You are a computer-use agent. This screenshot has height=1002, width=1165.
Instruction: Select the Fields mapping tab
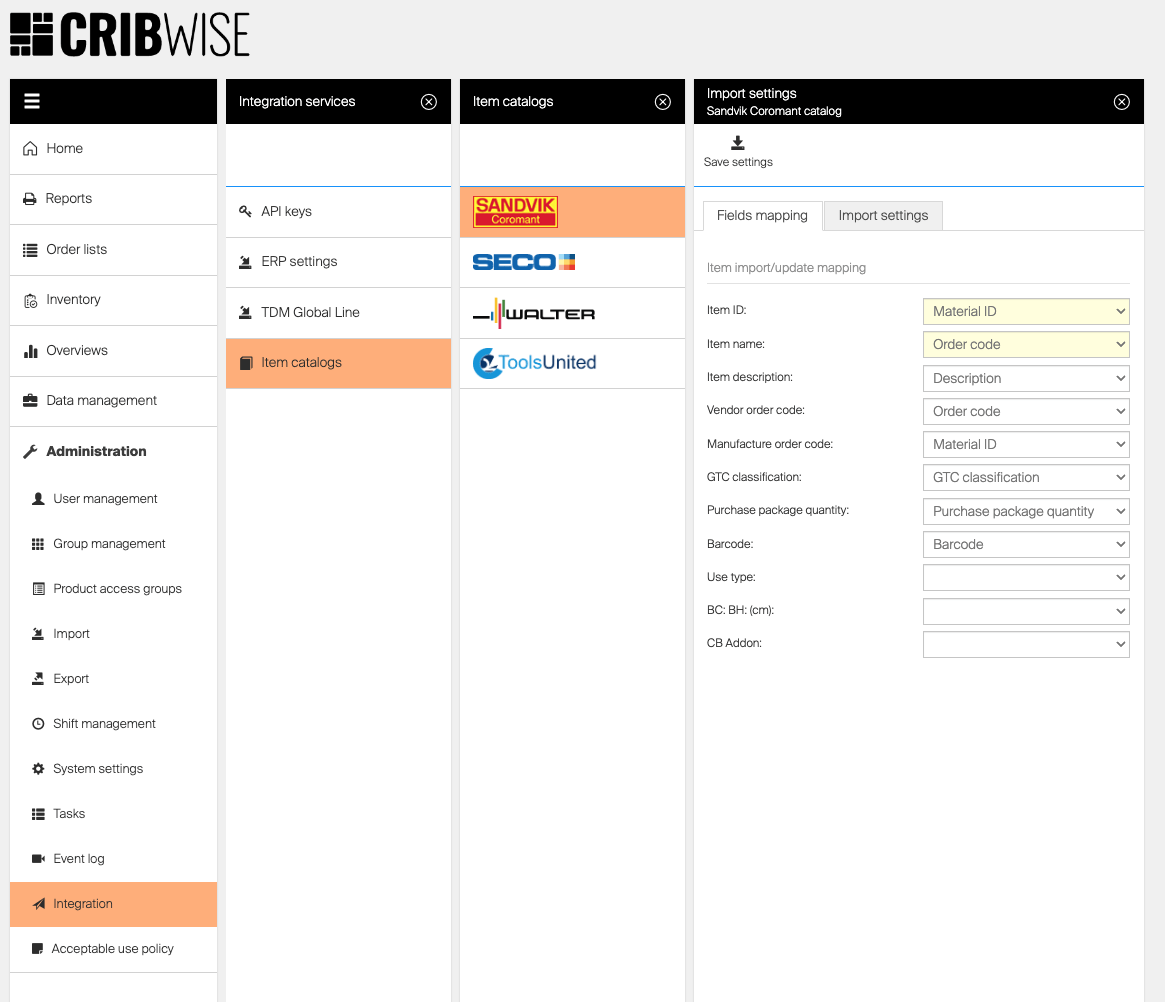click(762, 215)
